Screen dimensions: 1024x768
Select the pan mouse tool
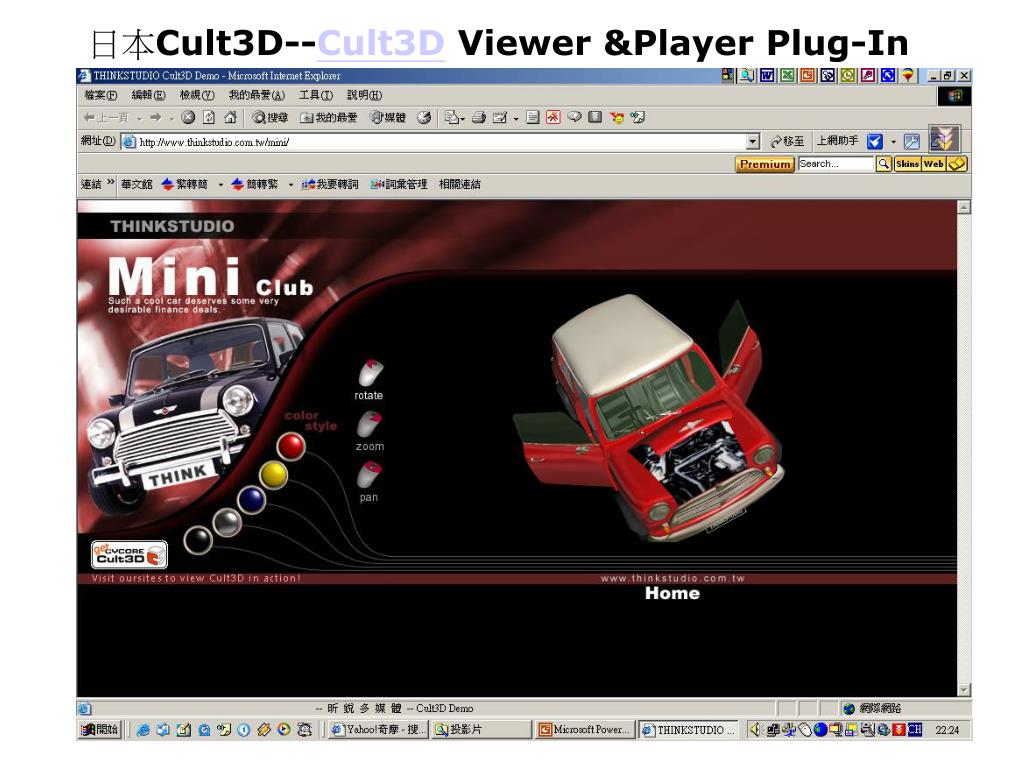(369, 483)
